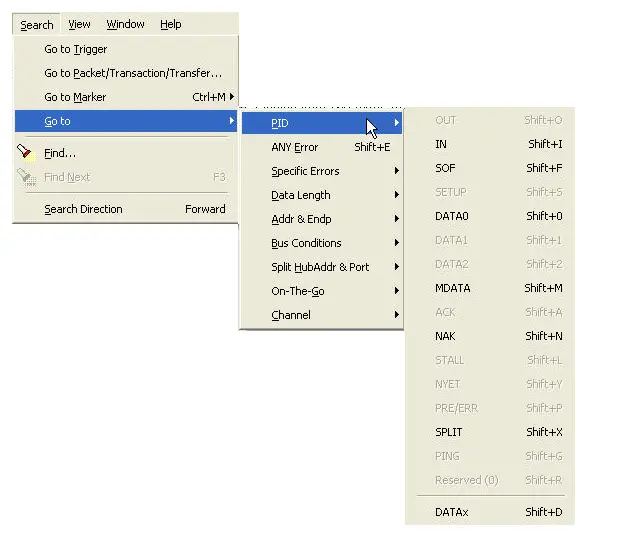Select Go to Trigger

point(76,49)
